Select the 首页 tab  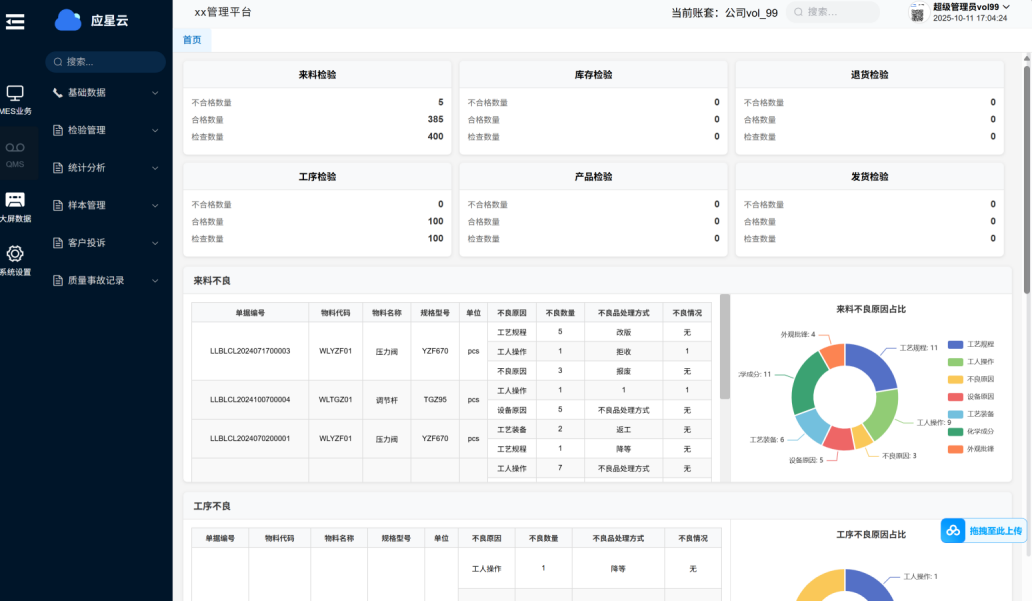click(192, 40)
